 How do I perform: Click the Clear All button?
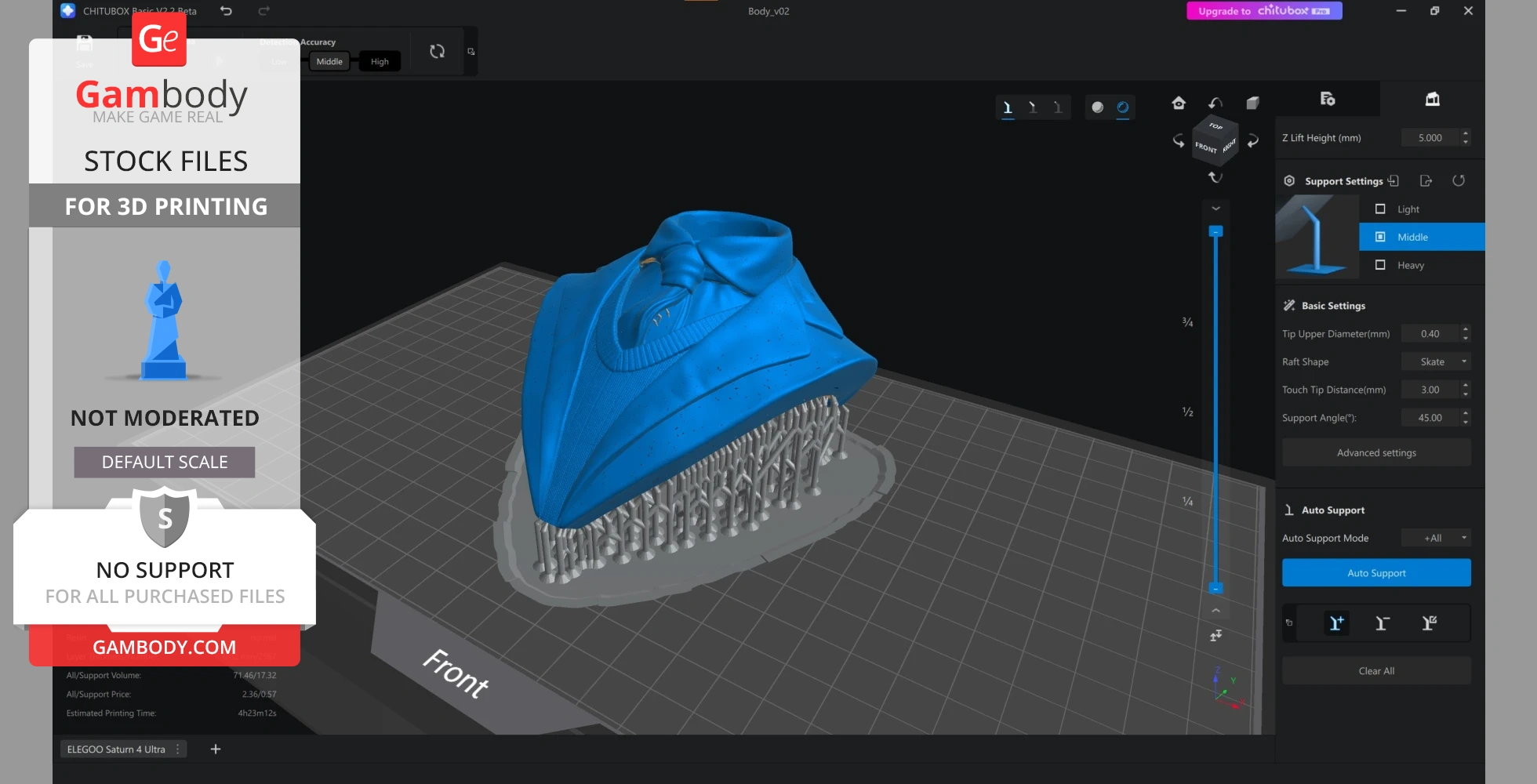1376,671
